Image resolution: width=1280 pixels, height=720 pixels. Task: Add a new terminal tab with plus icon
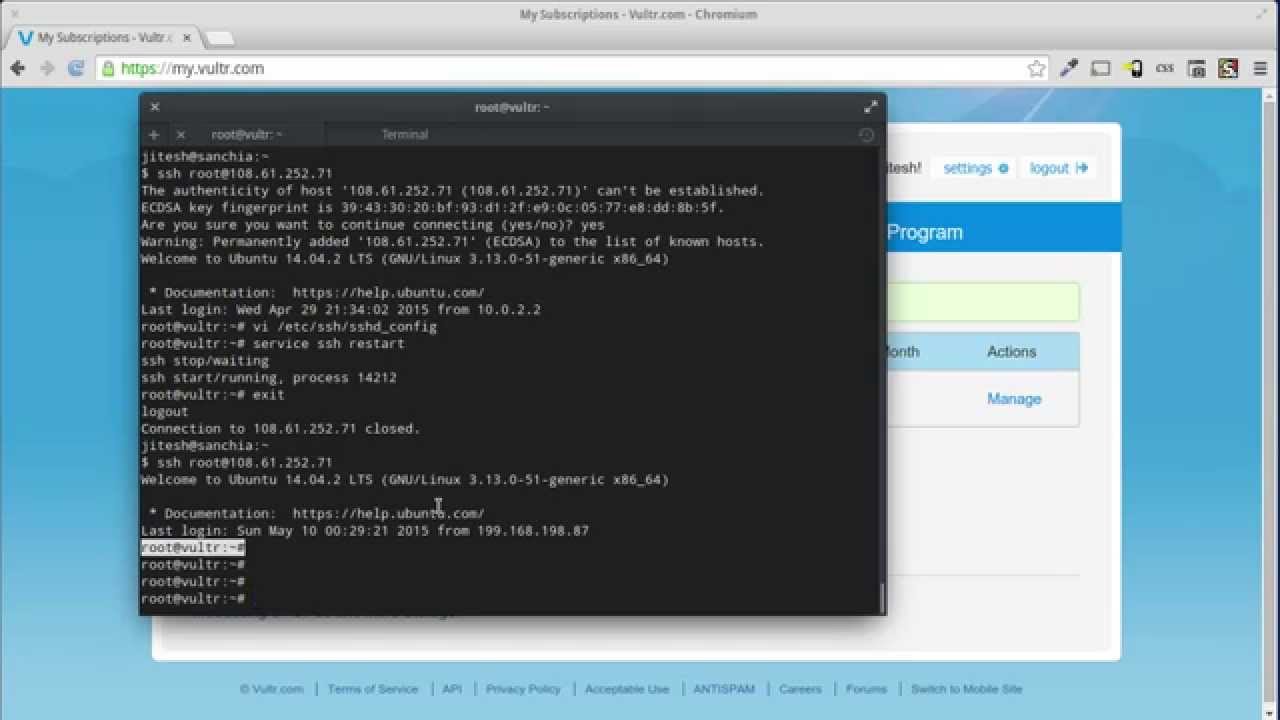coord(153,134)
